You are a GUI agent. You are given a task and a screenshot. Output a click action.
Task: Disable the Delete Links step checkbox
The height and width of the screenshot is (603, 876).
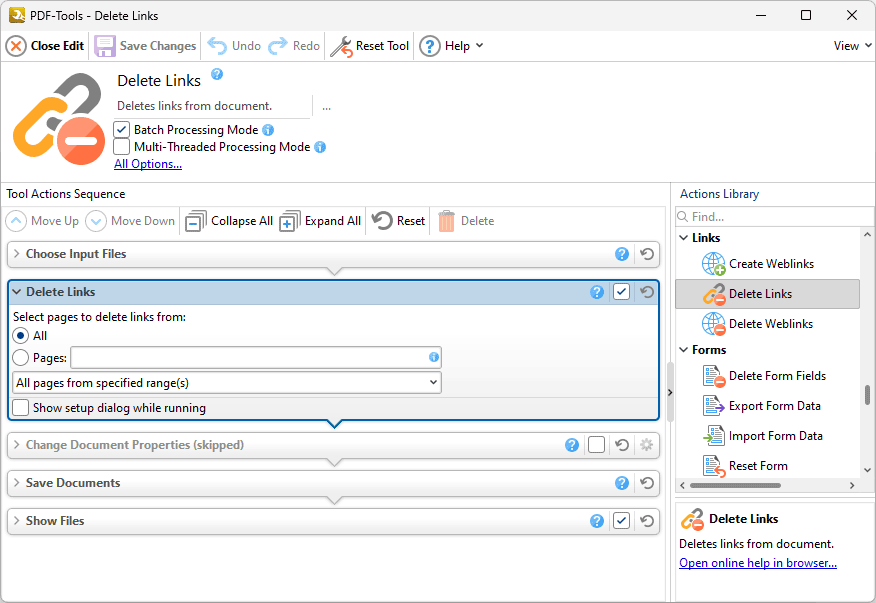pos(621,292)
